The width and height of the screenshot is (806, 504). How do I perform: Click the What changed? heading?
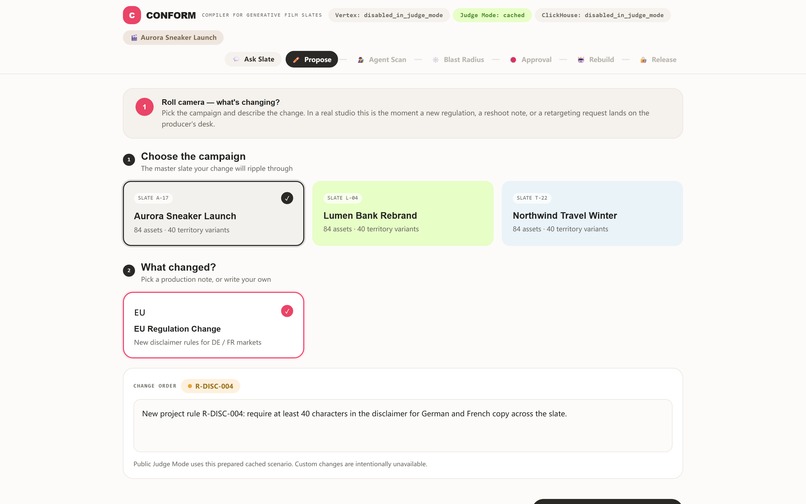(x=178, y=267)
